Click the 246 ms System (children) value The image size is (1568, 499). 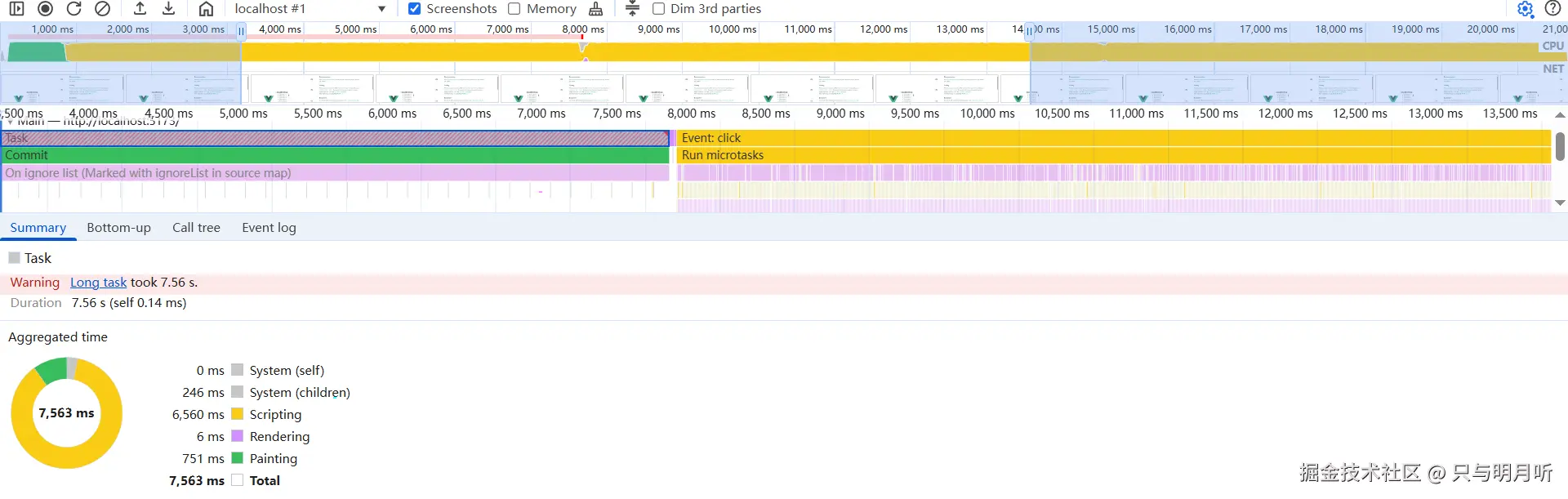click(203, 393)
